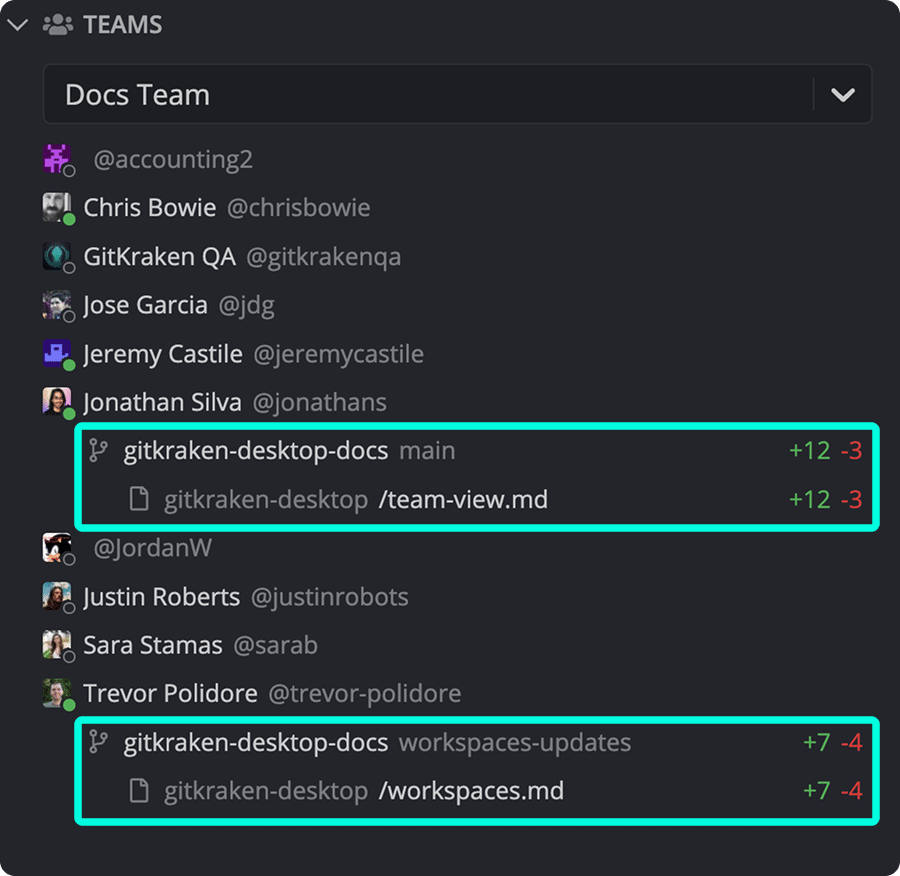The image size is (900, 876).
Task: Select the gitkraken-desktop-docs main branch row
Action: coord(300,450)
